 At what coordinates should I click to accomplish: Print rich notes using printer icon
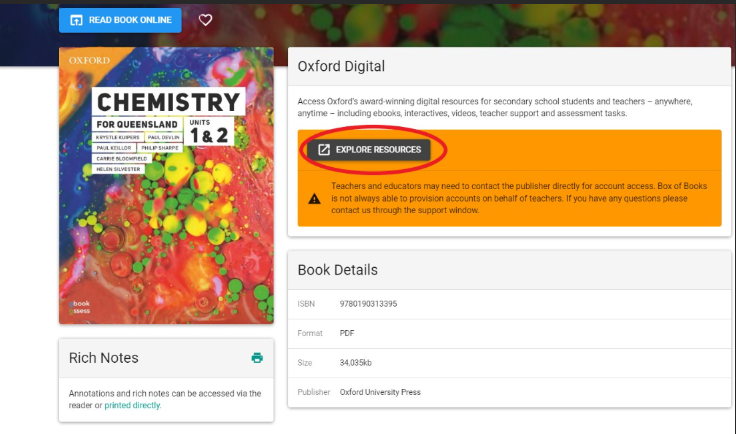257,358
